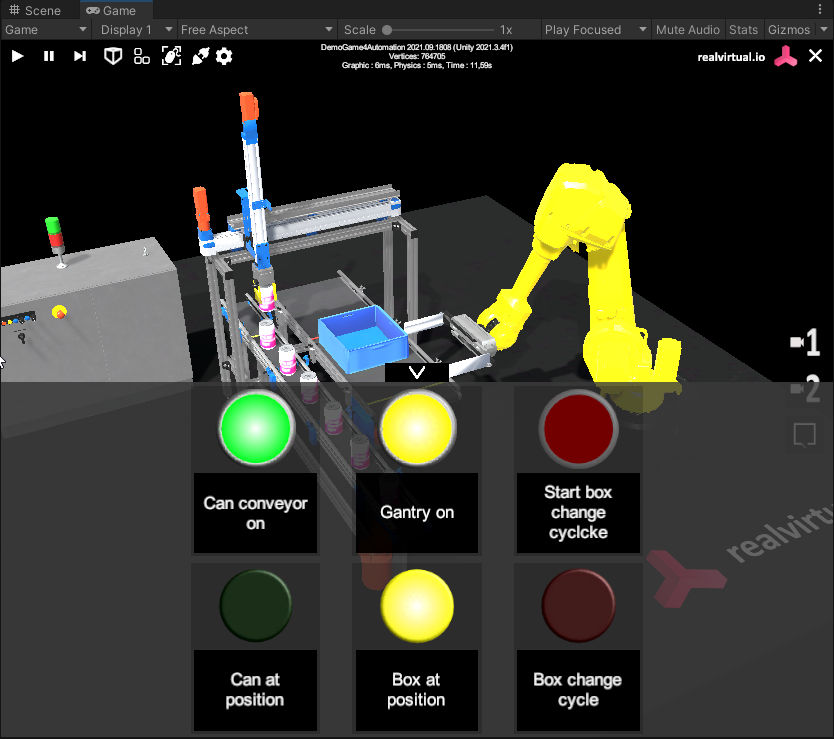Open the Free Aspect dropdown
Viewport: 834px width, 739px height.
coord(255,30)
